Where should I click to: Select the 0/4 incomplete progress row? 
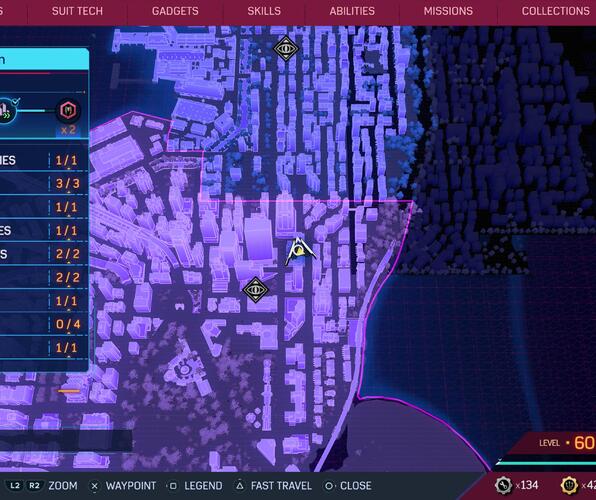(x=44, y=324)
